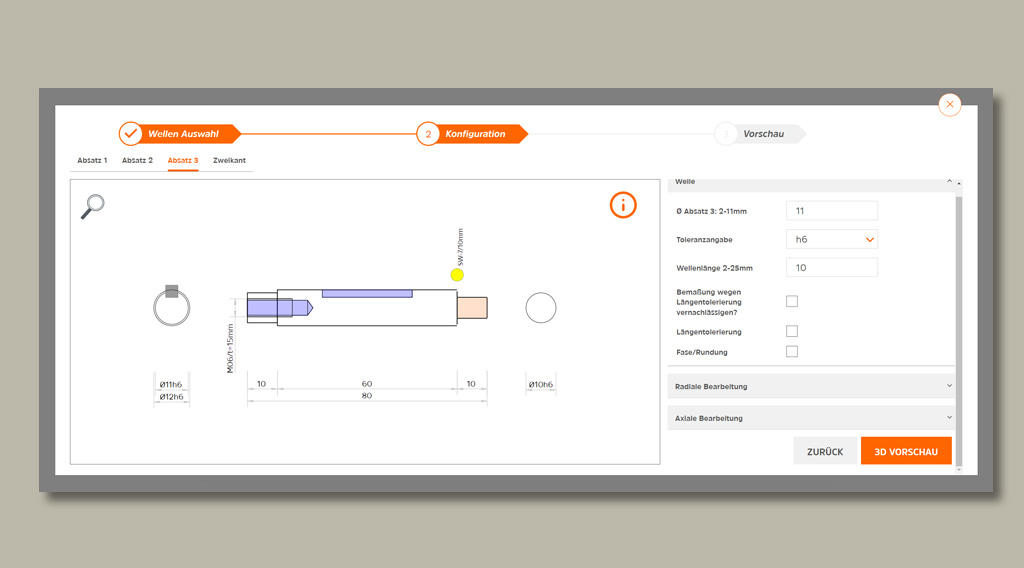Viewport: 1024px width, 568px height.
Task: Click the purple keyway slot on shaft
Action: click(x=366, y=293)
